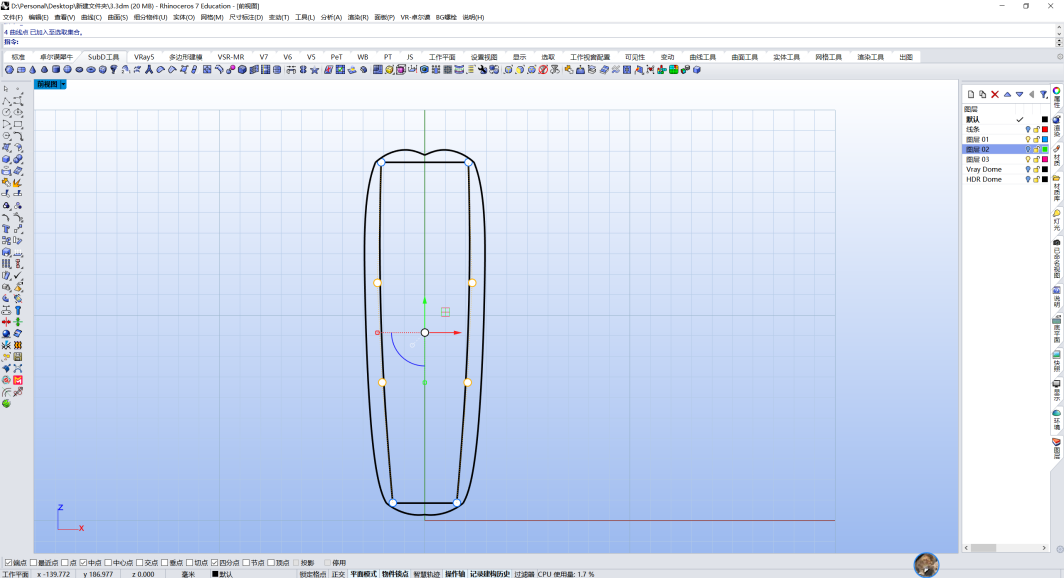Select the Vray Dome layer row
The height and width of the screenshot is (578, 1064).
(1006, 170)
